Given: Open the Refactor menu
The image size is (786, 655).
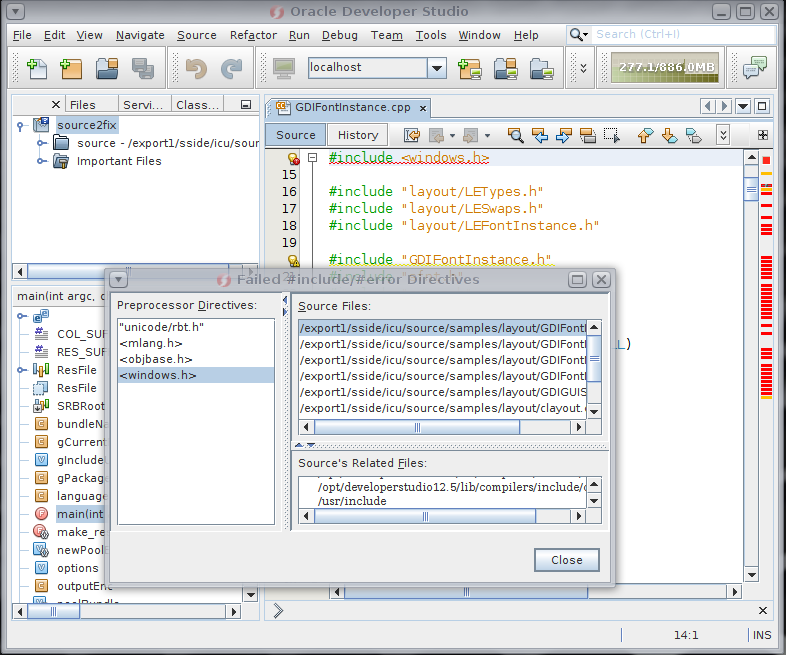Looking at the screenshot, I should click(x=253, y=35).
